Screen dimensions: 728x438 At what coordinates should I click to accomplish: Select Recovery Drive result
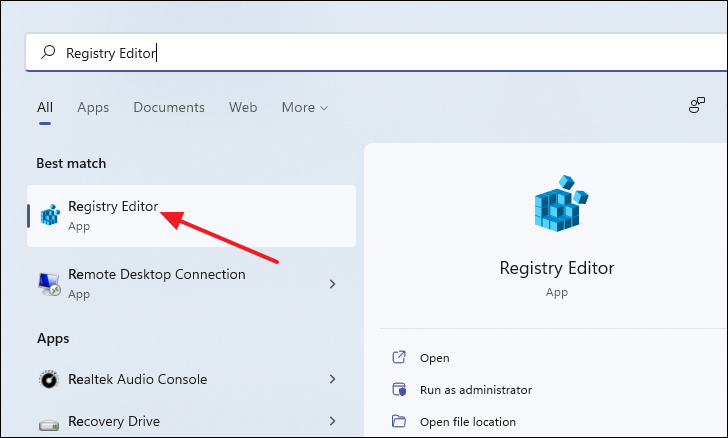pos(191,421)
